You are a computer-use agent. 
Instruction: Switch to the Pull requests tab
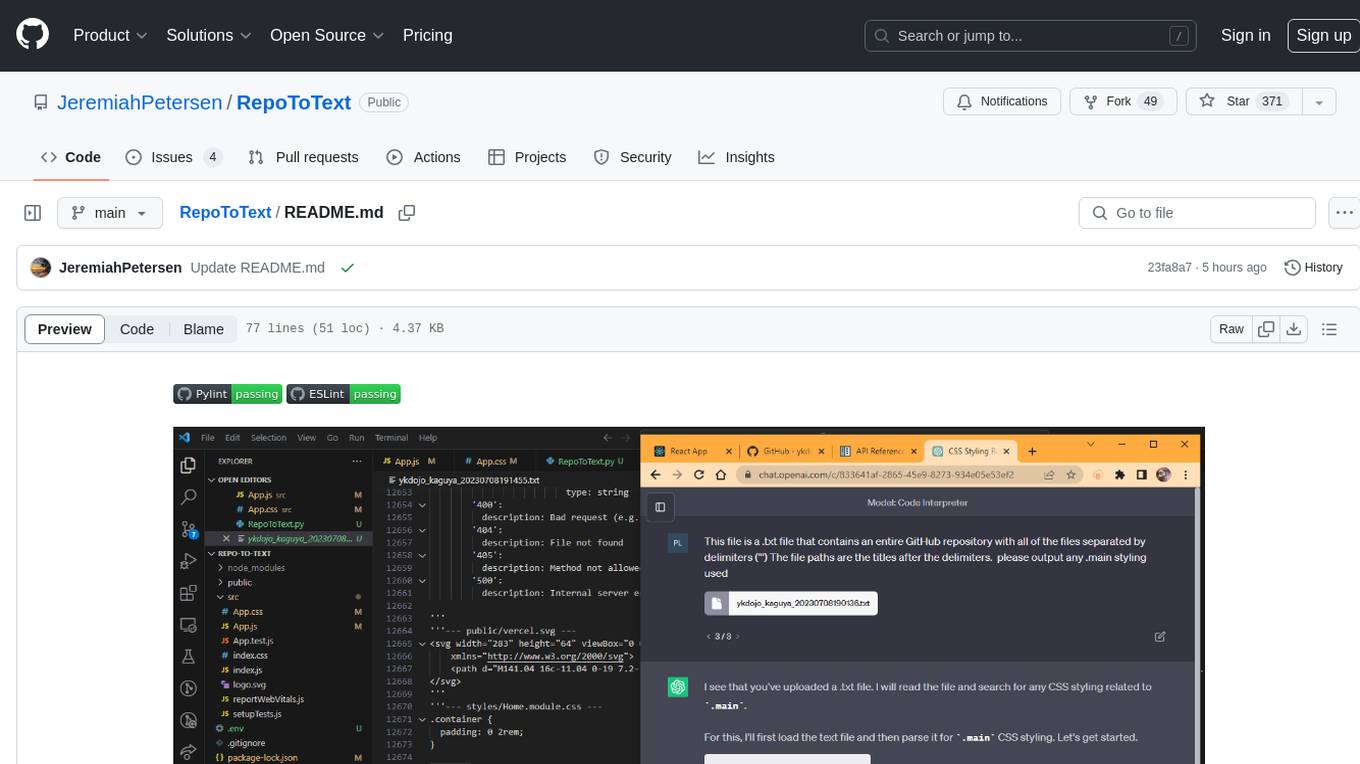click(303, 157)
